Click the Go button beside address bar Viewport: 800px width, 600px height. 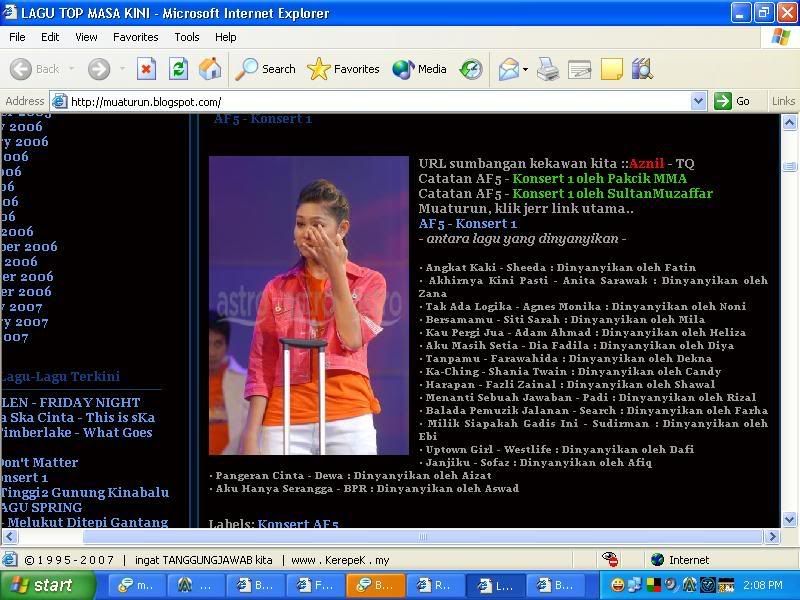pyautogui.click(x=732, y=101)
